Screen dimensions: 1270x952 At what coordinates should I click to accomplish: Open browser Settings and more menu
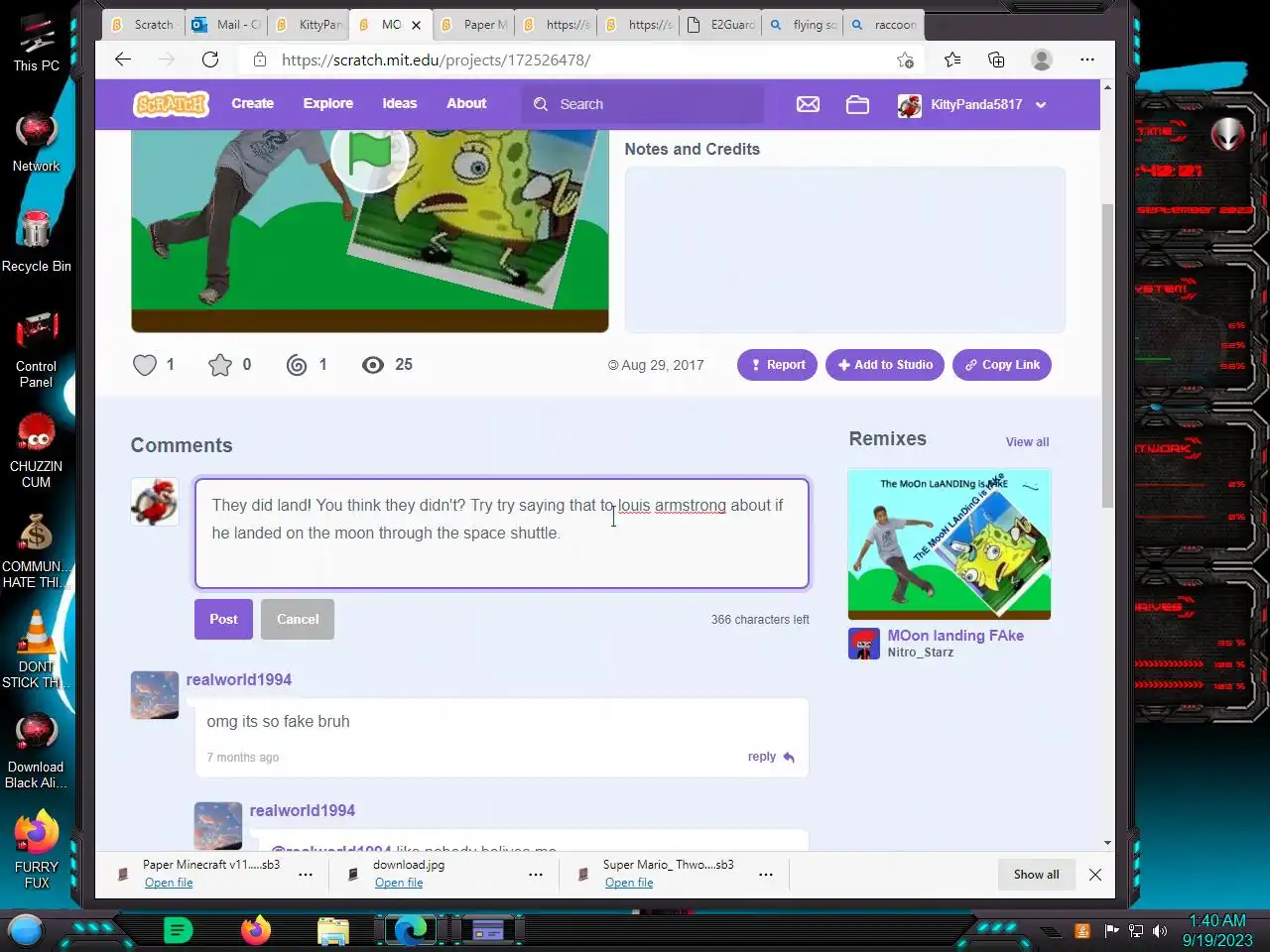click(x=1087, y=59)
